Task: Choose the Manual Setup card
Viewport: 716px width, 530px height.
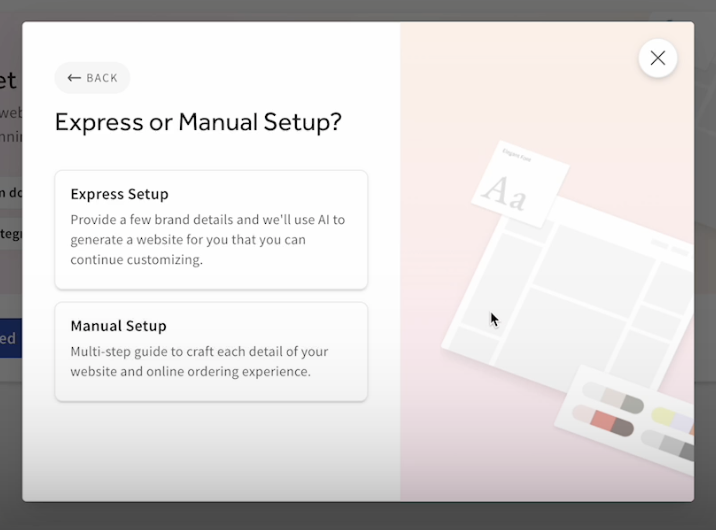Action: point(211,352)
